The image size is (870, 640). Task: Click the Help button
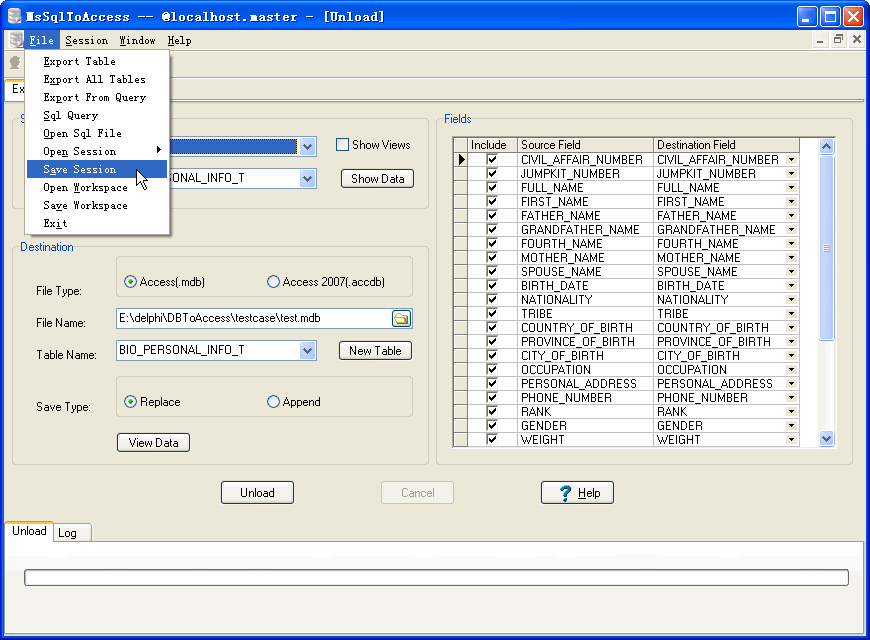[x=578, y=493]
